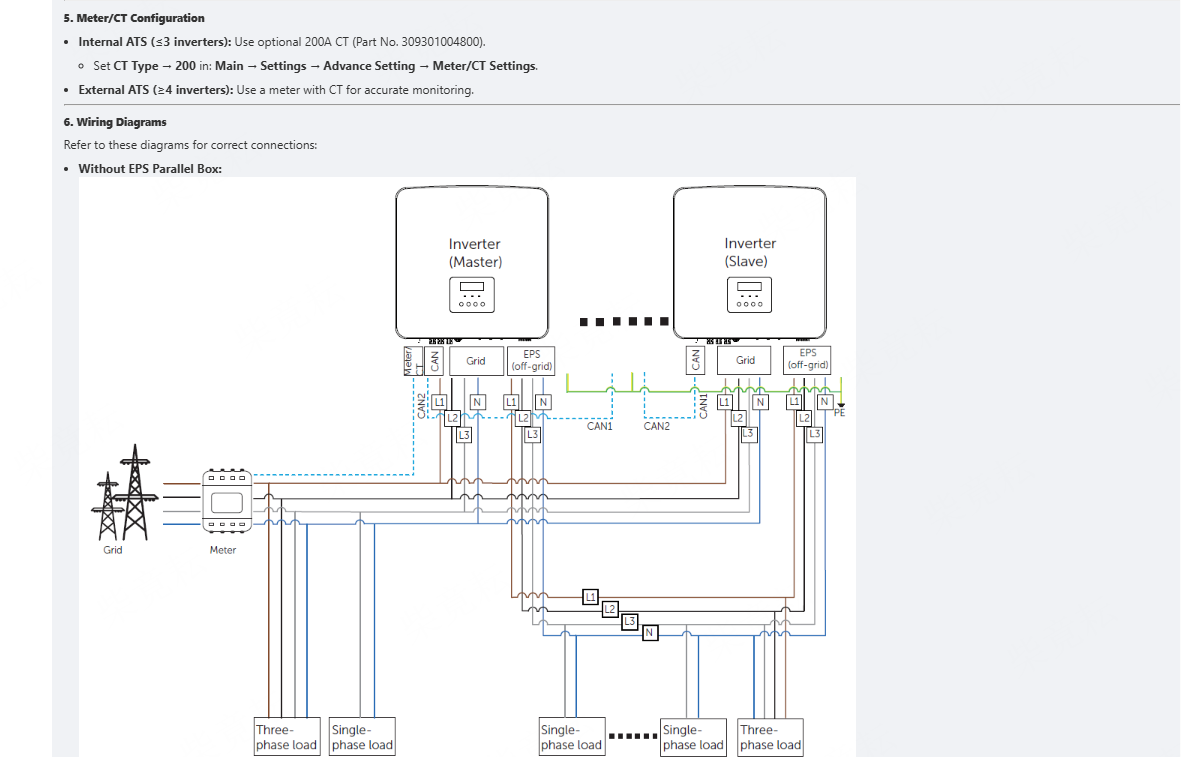Click the Three-phase load box under the Meter

[x=286, y=737]
